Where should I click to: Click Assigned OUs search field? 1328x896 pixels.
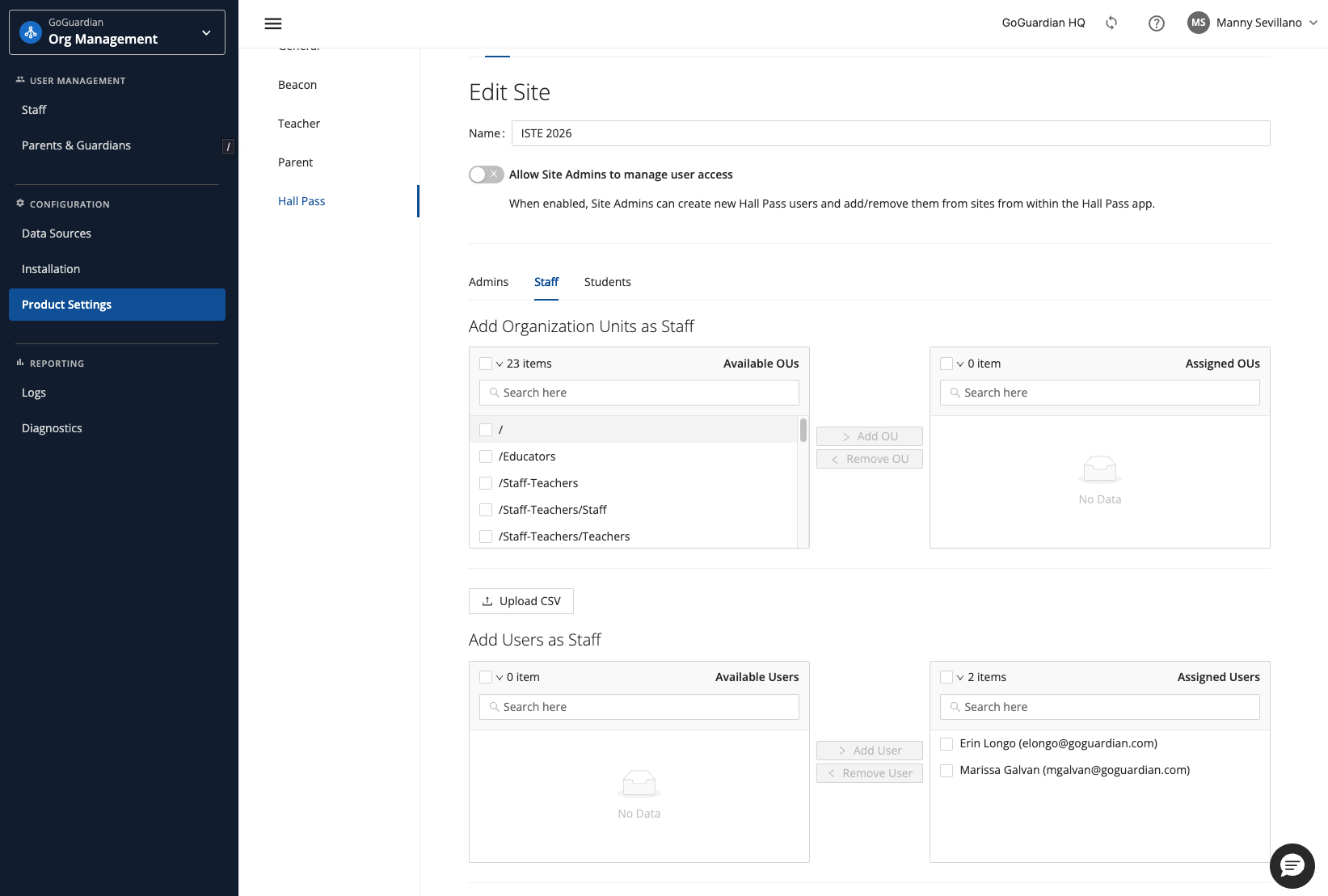coord(1100,393)
